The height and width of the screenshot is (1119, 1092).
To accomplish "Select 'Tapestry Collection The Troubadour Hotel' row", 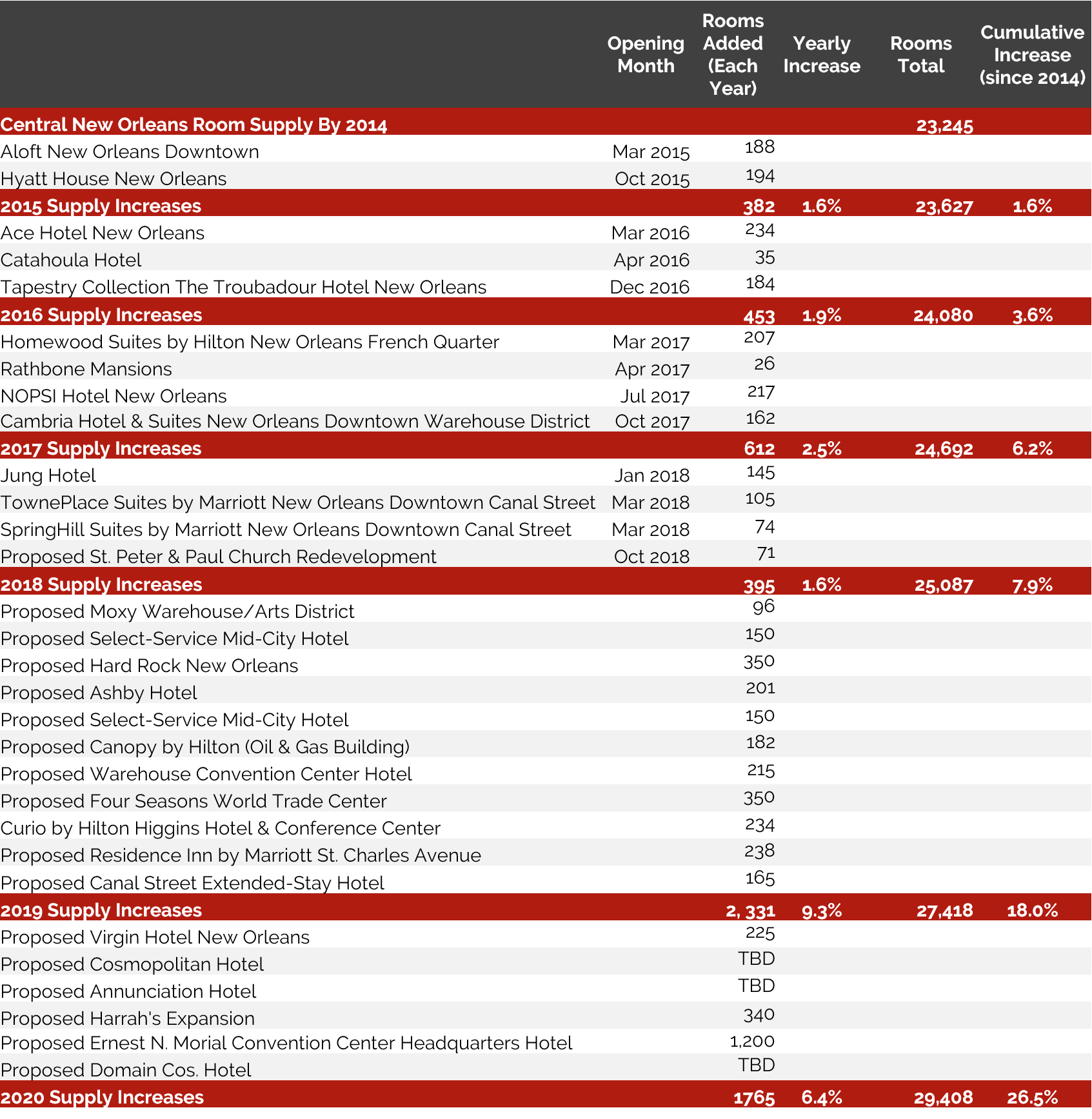I will pos(243,287).
